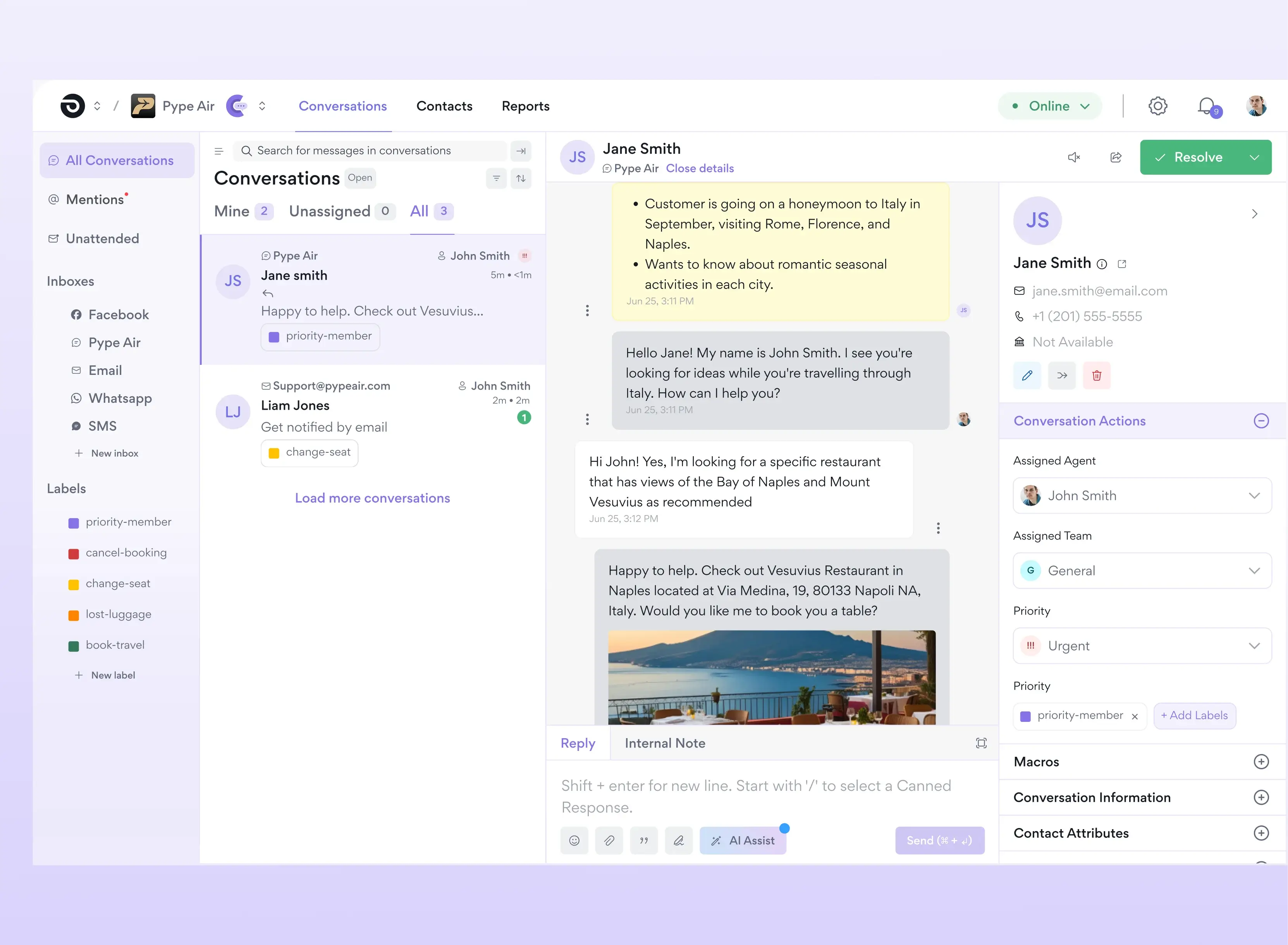Open the Vesuvius restaurant image

[x=772, y=677]
